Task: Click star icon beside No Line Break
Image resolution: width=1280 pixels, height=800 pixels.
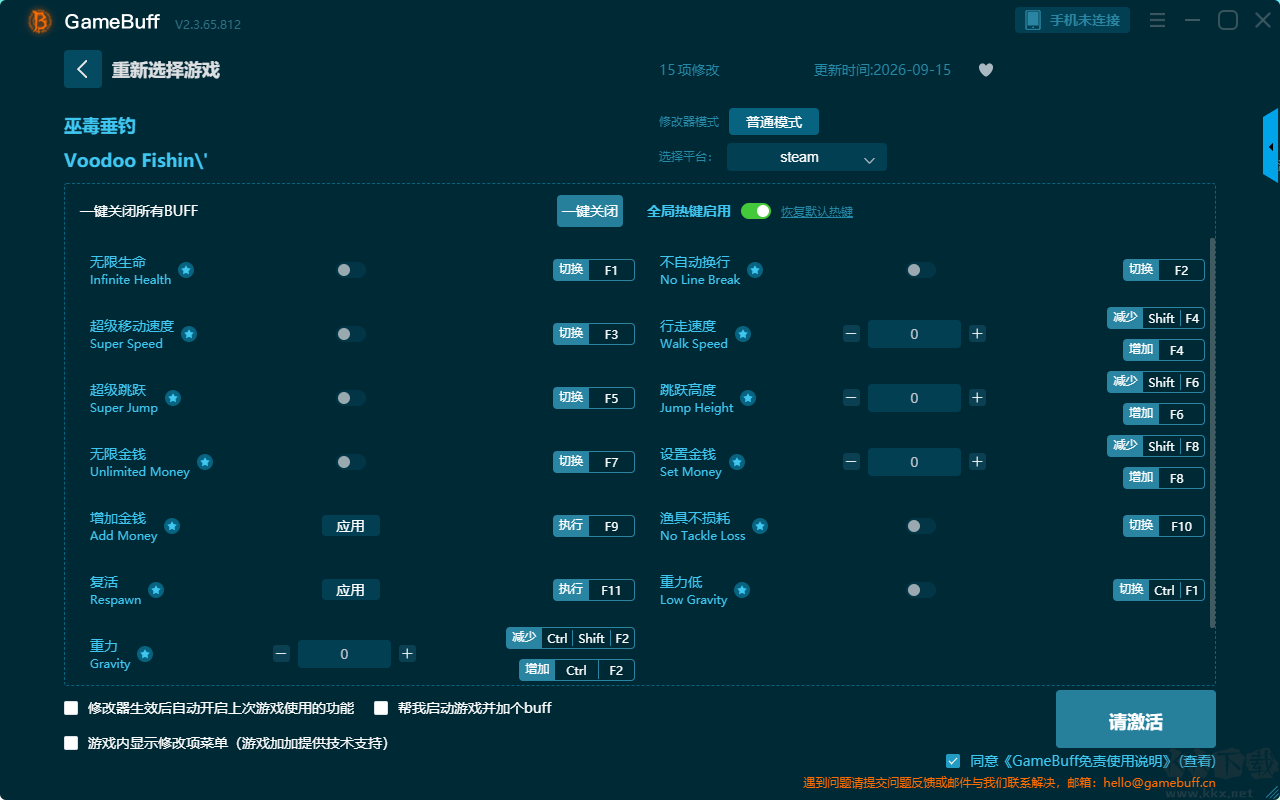Action: click(755, 270)
